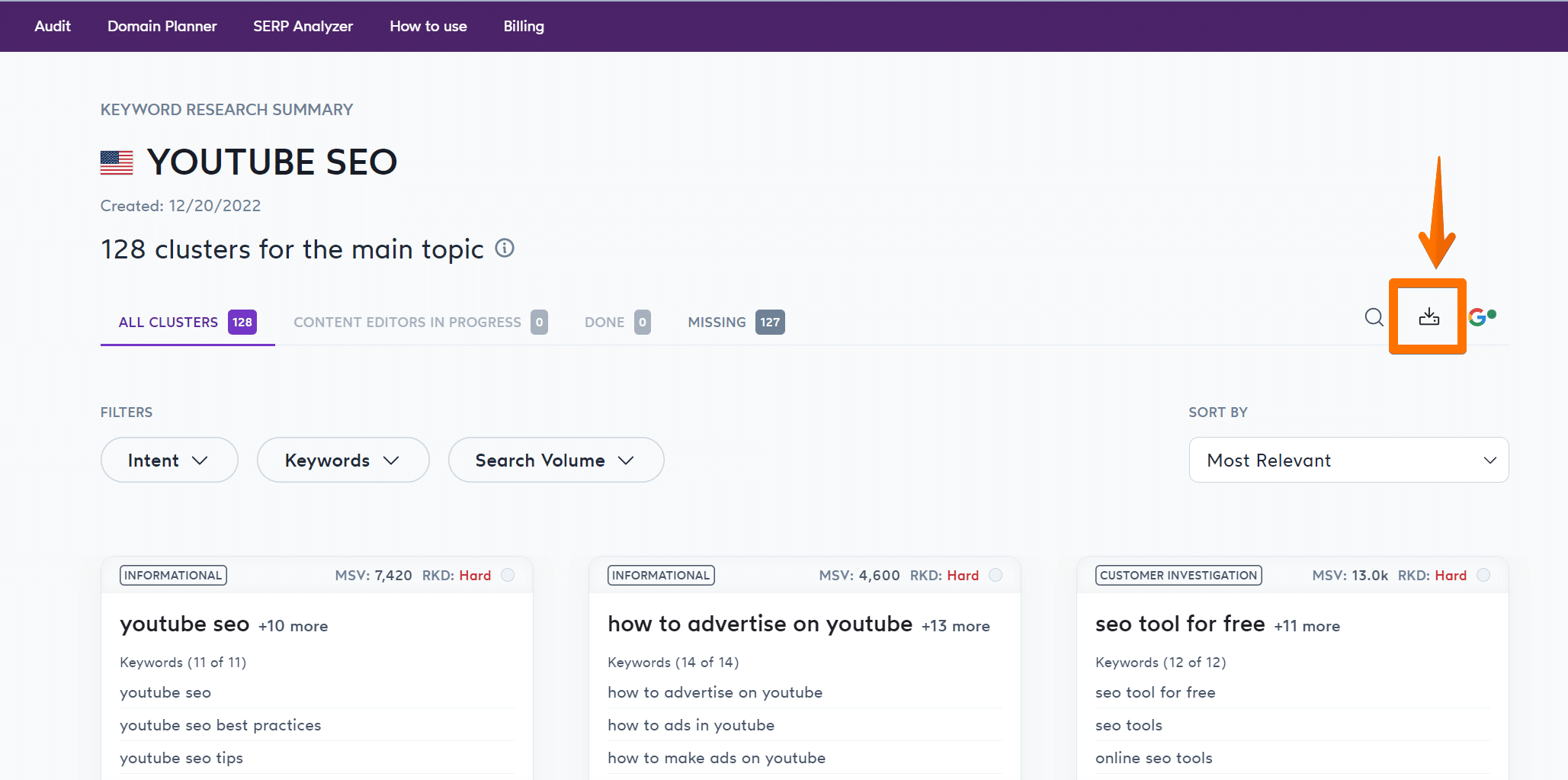Click 128 count badge on All Clusters

coord(242,322)
